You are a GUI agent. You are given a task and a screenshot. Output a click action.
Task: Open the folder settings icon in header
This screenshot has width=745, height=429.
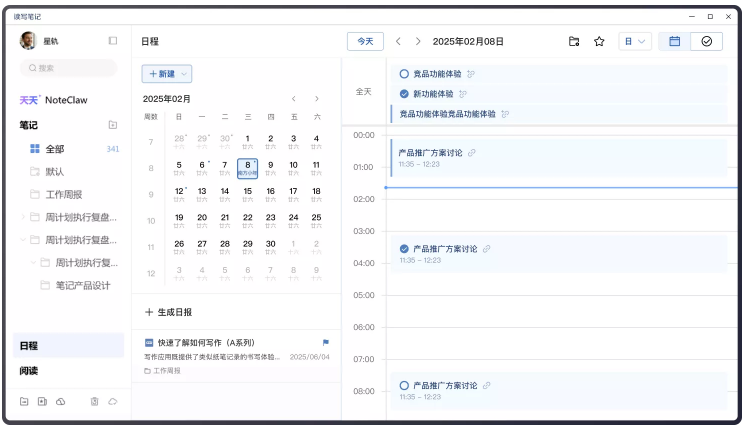[574, 41]
